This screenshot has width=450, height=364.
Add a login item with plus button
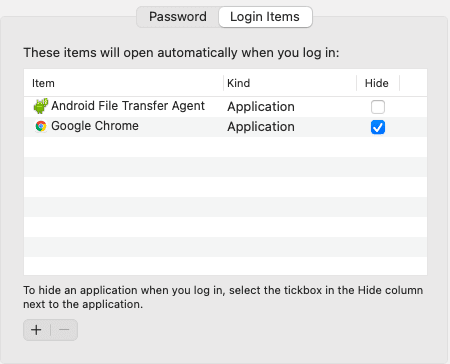pyautogui.click(x=36, y=330)
